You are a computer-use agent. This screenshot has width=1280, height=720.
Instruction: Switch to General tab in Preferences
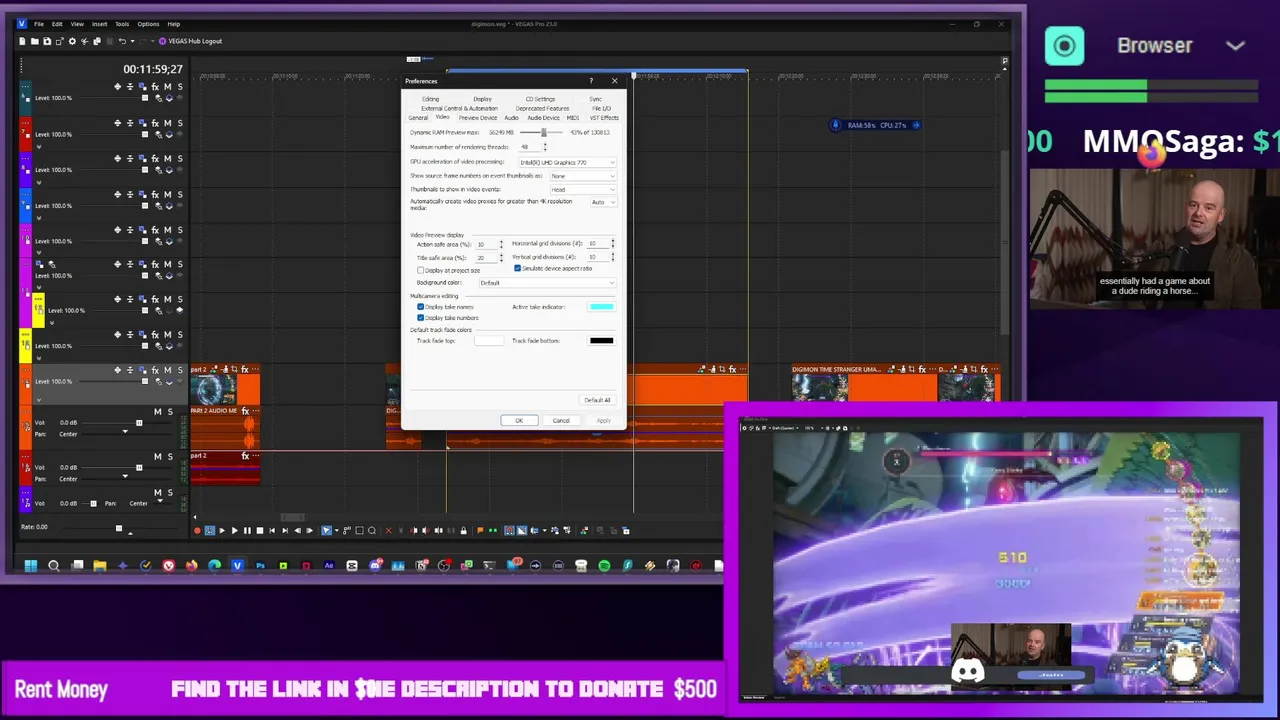point(418,118)
